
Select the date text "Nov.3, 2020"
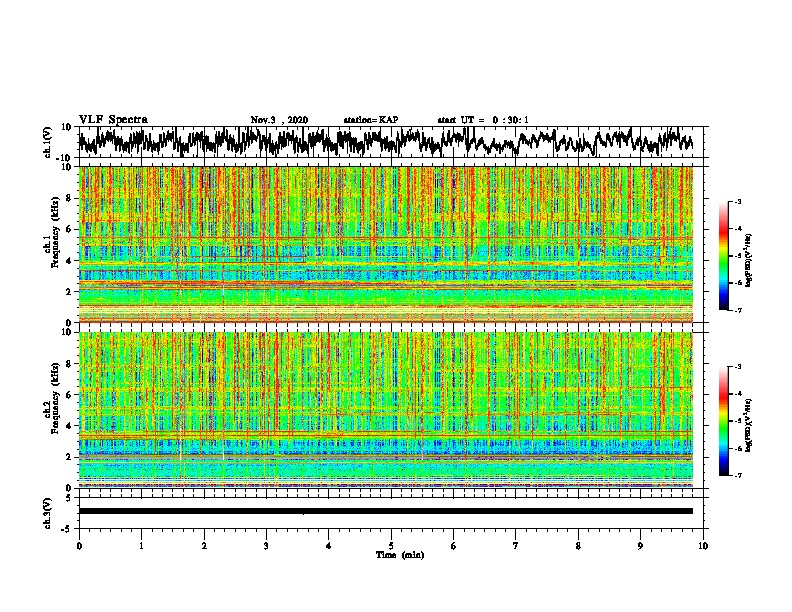pyautogui.click(x=279, y=120)
